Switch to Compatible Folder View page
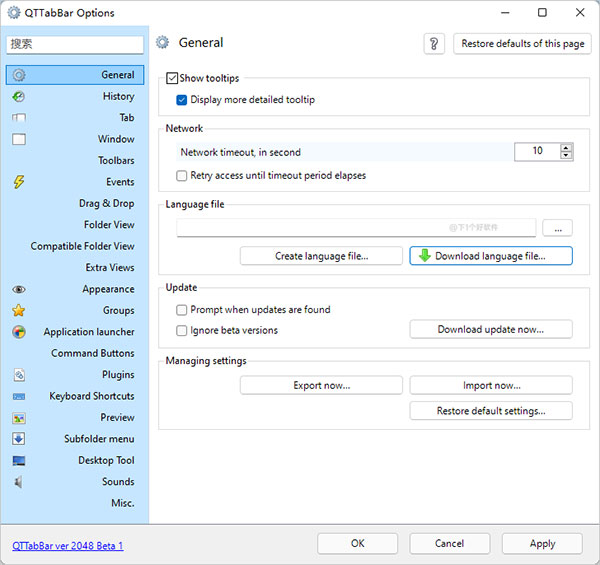Image resolution: width=600 pixels, height=565 pixels. click(x=82, y=246)
